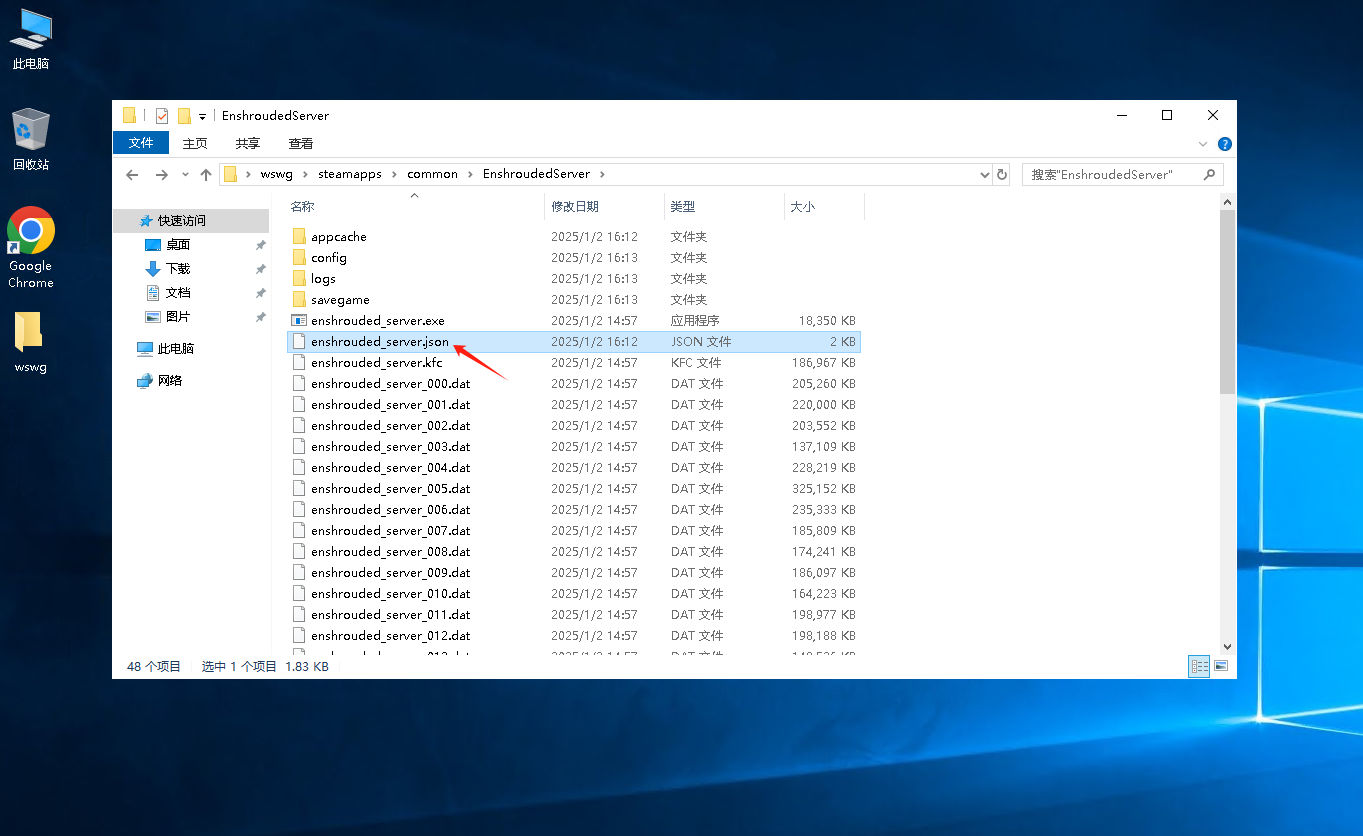Open the quick access toolbar customize dropdown
Image resolution: width=1363 pixels, height=836 pixels.
click(202, 116)
